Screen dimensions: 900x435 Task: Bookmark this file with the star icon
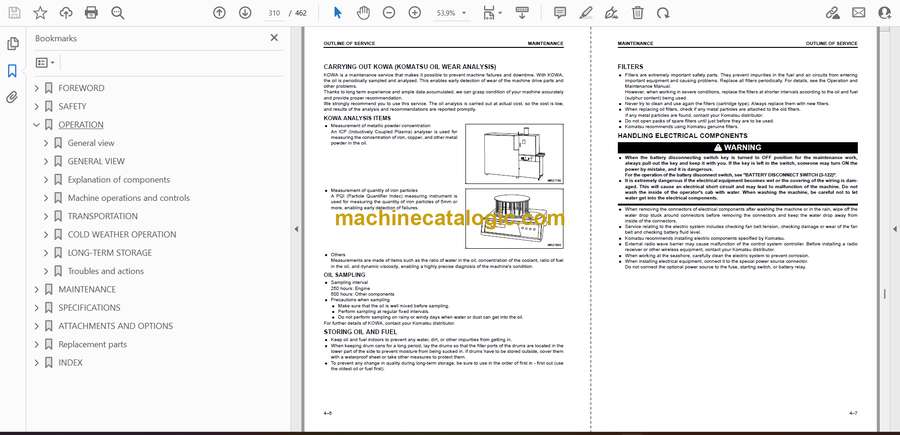tap(40, 13)
